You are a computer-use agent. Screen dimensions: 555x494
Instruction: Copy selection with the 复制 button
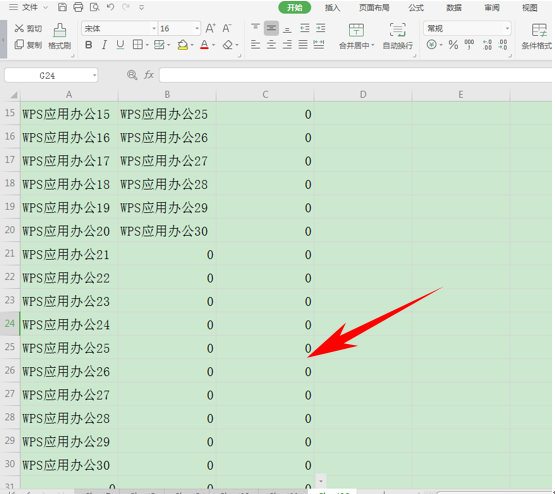(28, 45)
